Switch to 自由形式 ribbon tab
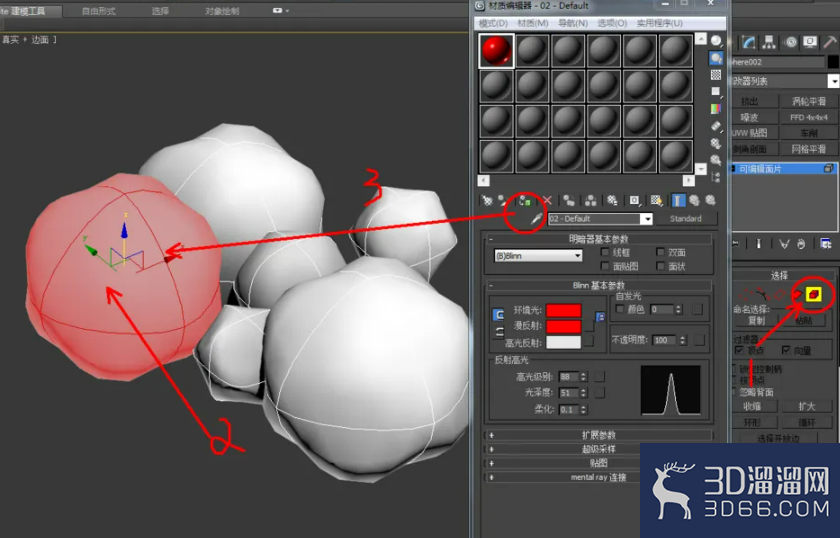 coord(98,11)
